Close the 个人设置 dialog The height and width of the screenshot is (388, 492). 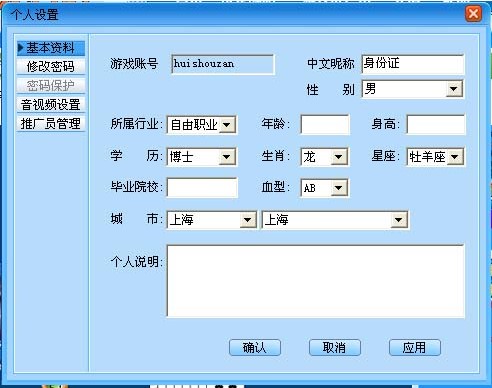click(473, 14)
